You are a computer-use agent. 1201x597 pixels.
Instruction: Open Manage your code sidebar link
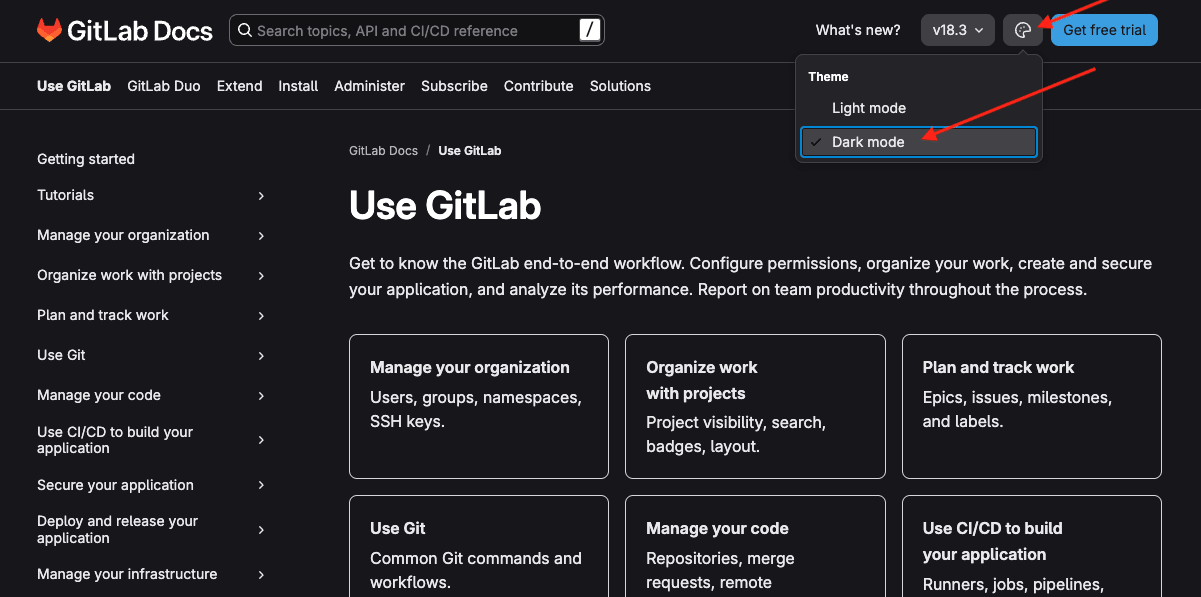coord(99,395)
